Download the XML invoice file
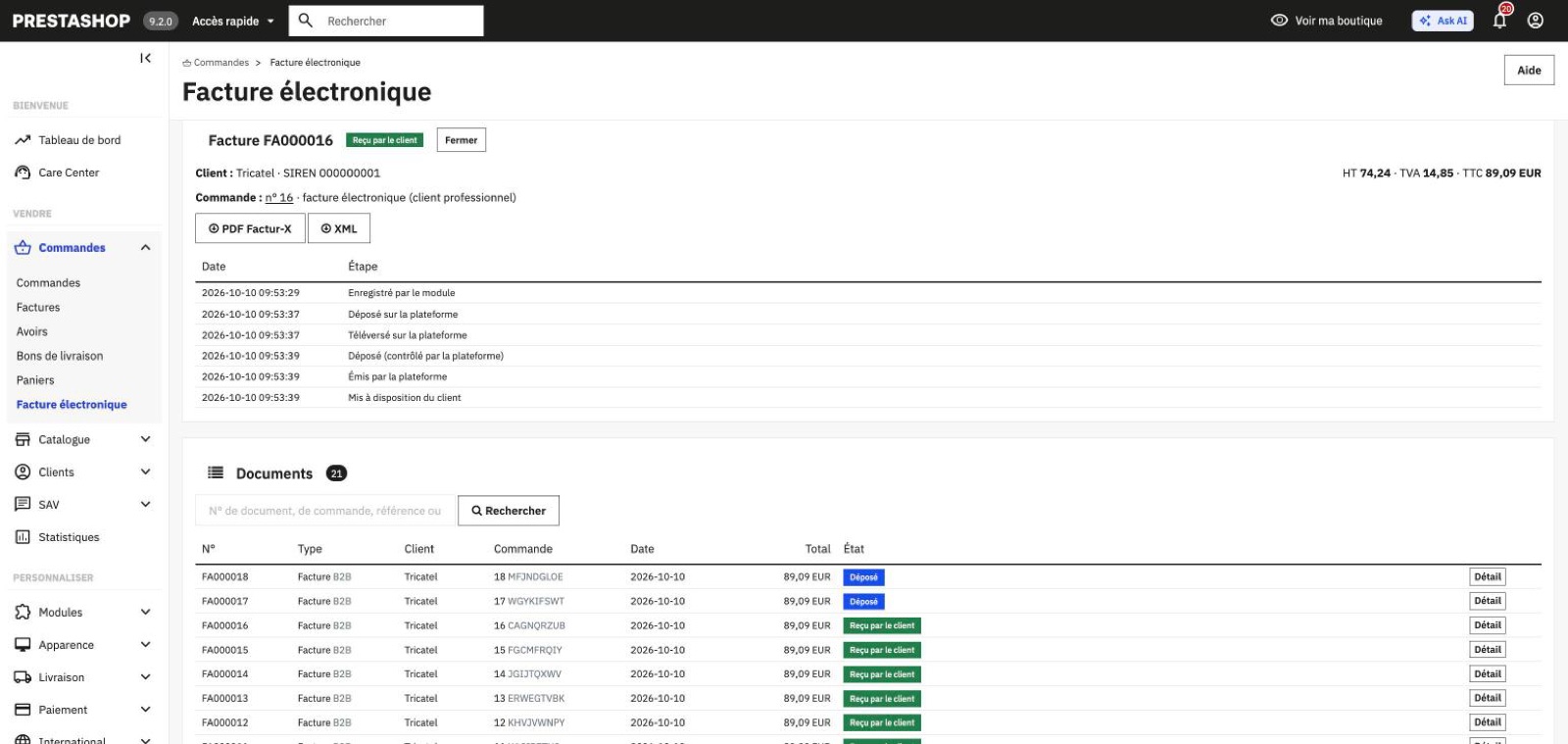The height and width of the screenshot is (744, 1568). 339,228
